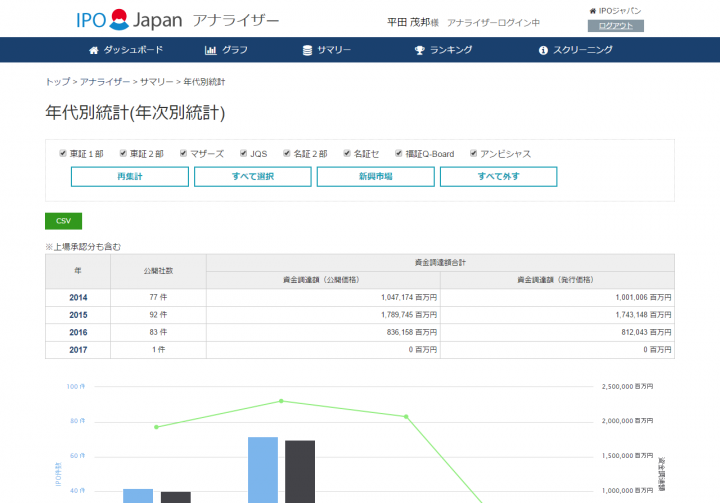Uncheck the 東証1部 checkbox

(x=63, y=154)
